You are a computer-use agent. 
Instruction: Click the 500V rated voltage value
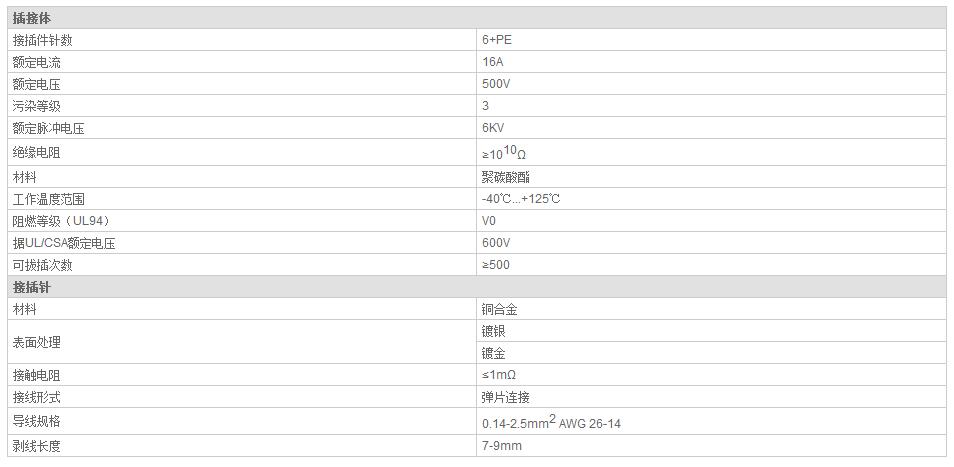[496, 84]
